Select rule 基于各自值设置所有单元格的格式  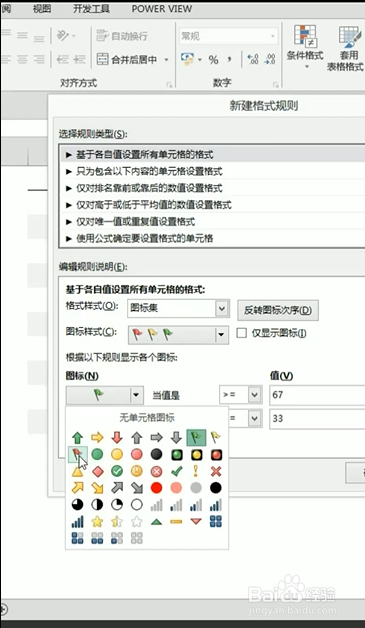212,155
